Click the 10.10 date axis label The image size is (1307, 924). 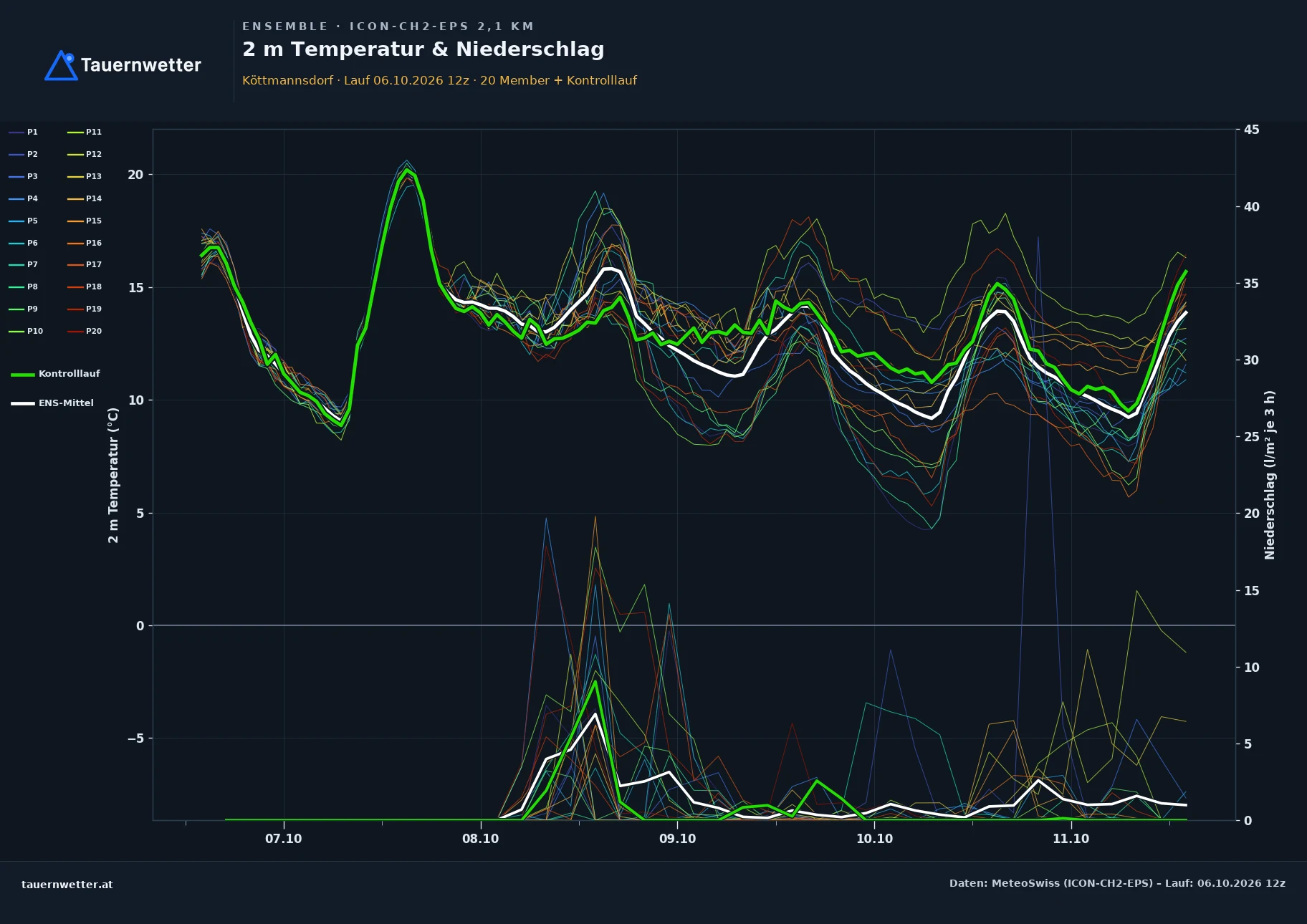click(874, 839)
